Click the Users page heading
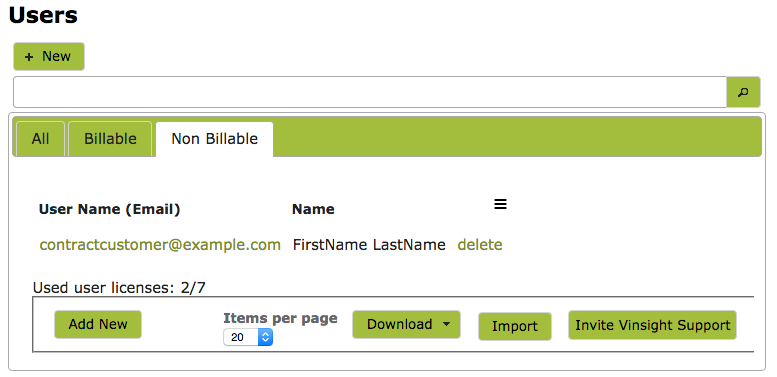Viewport: 777px width, 377px height. point(43,15)
